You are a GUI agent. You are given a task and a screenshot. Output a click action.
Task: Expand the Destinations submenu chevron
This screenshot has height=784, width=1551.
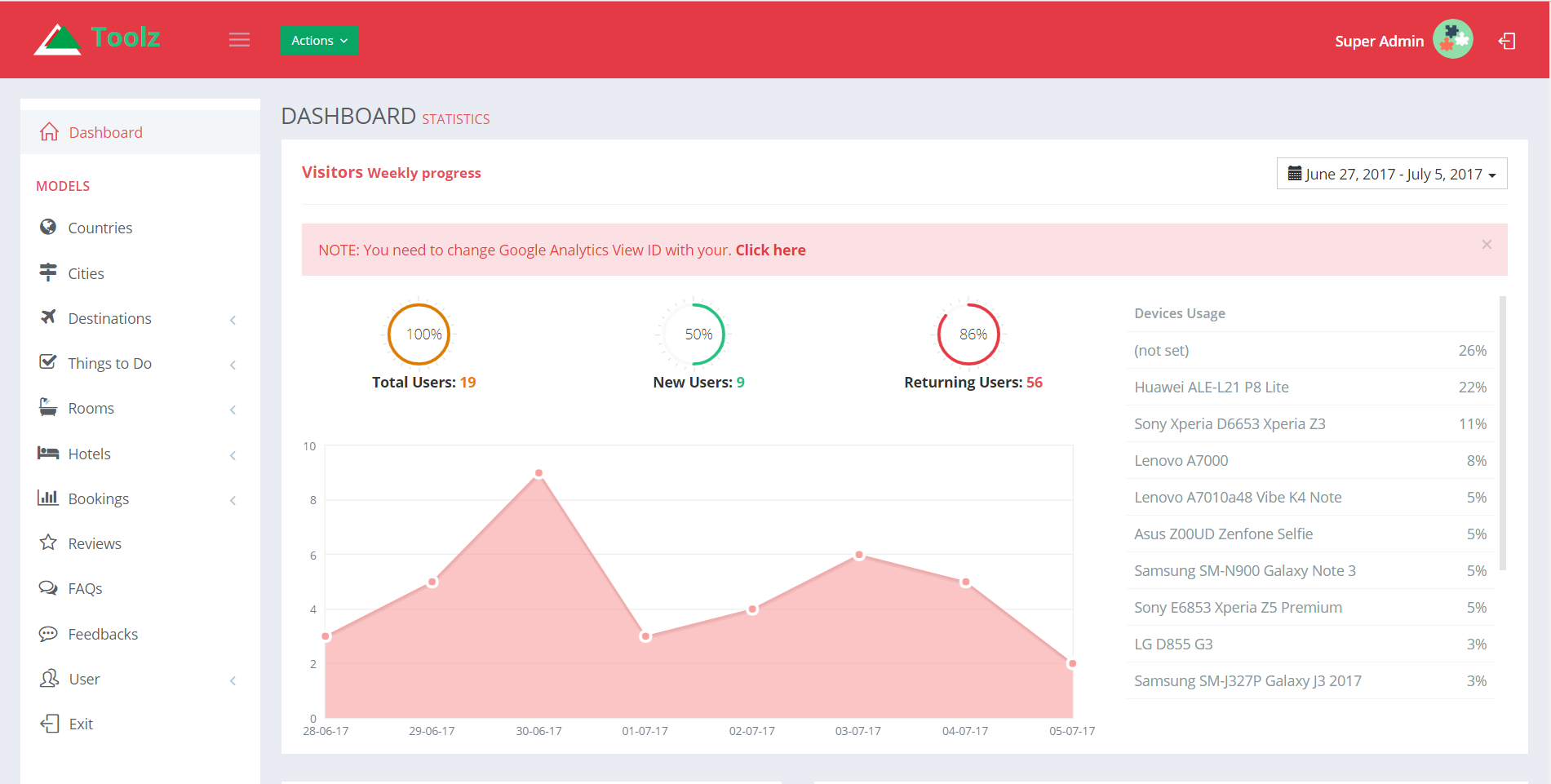233,320
